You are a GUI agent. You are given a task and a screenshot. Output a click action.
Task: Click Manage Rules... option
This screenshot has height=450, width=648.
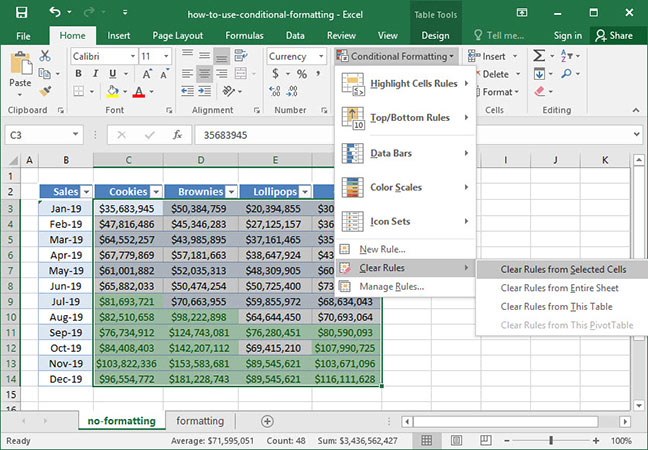(405, 286)
